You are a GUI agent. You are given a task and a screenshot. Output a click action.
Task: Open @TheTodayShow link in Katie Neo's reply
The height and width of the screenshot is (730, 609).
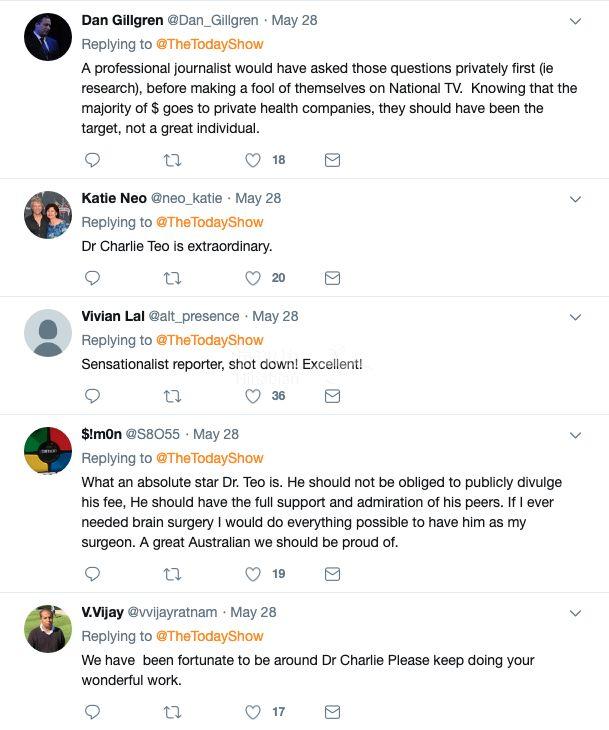click(x=209, y=222)
